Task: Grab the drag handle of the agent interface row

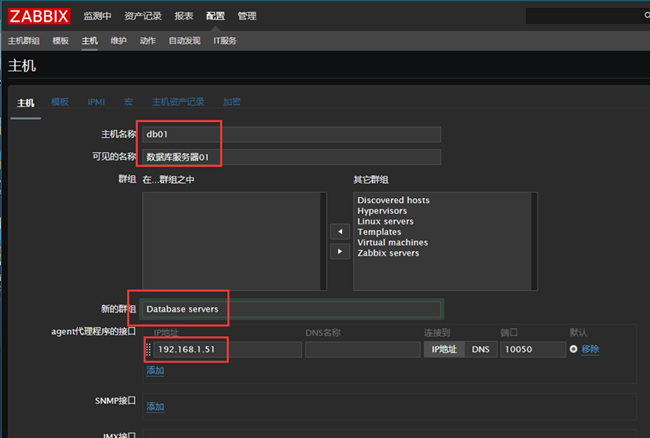Action: point(148,349)
